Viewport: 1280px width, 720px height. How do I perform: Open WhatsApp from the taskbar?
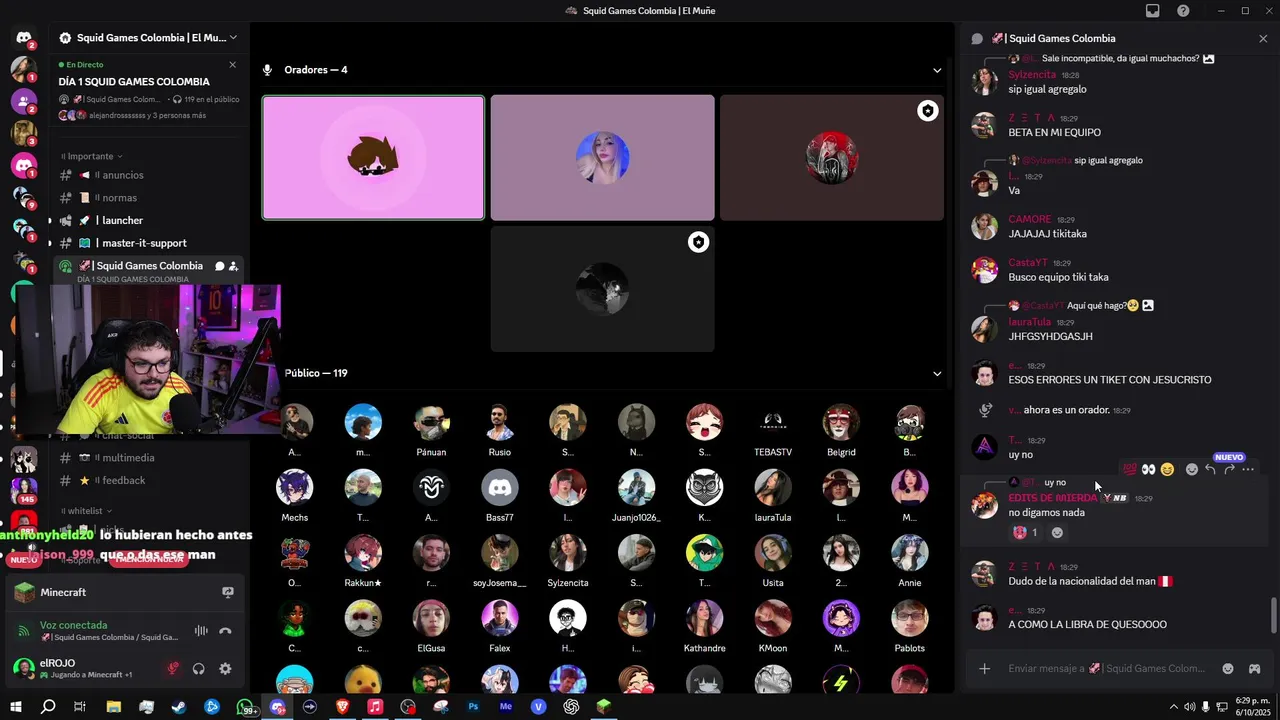[x=246, y=706]
